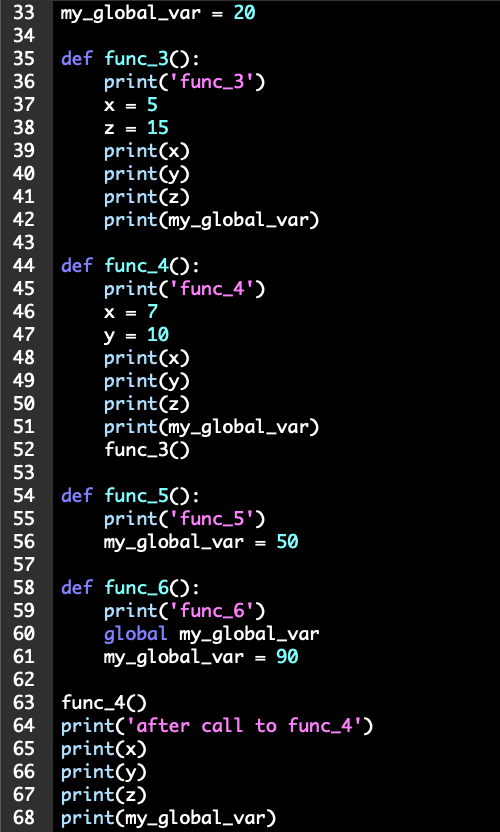Click line number 58 in the gutter
Viewport: 500px width, 832px height.
tap(24, 587)
